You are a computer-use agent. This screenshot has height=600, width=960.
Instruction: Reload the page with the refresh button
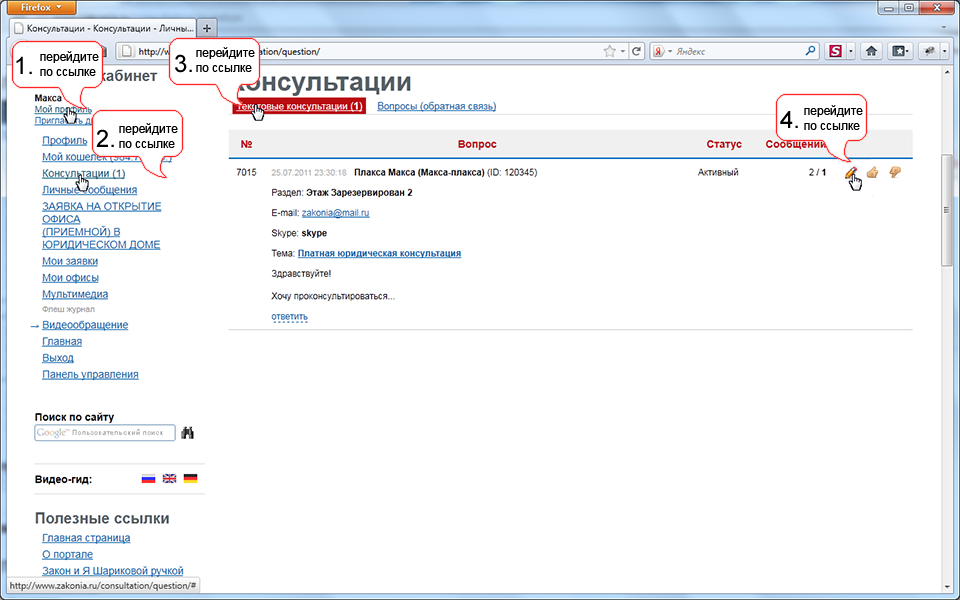[x=636, y=51]
